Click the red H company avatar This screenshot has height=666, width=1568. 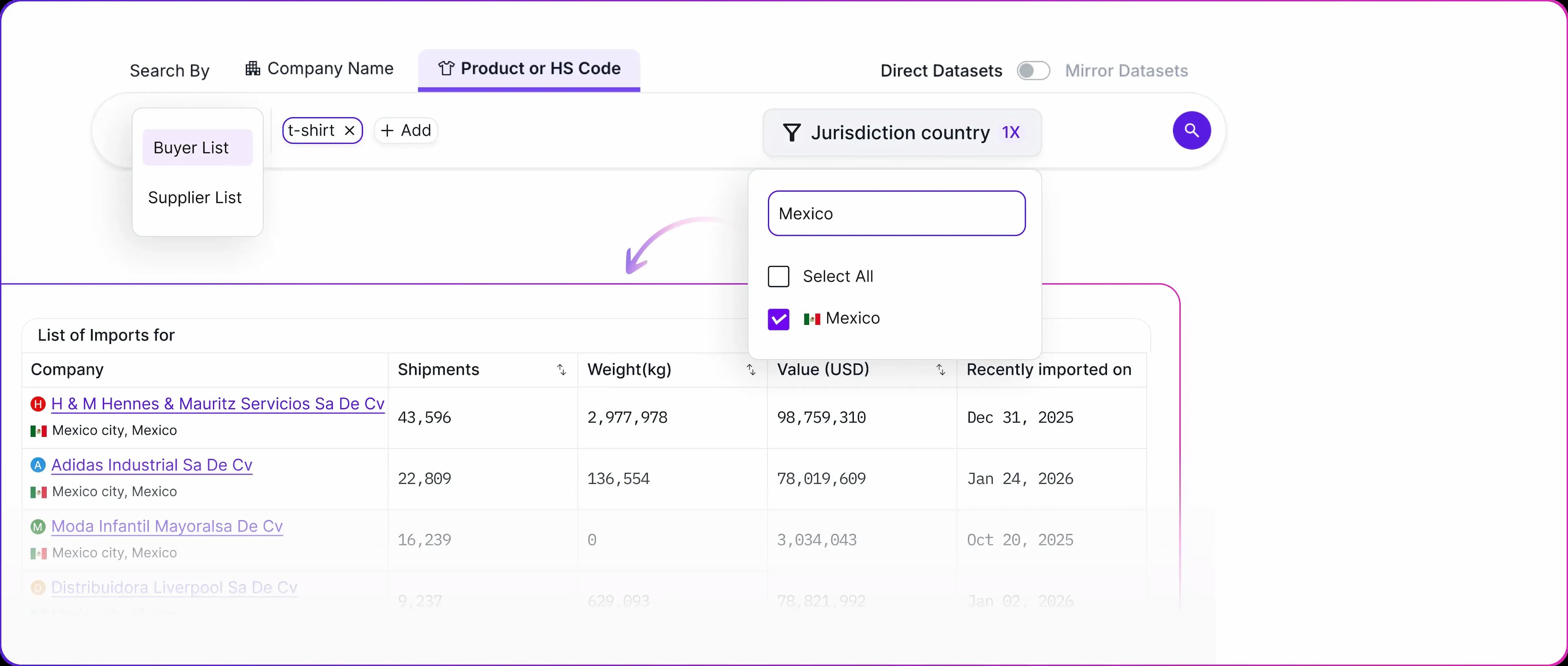[x=38, y=404]
